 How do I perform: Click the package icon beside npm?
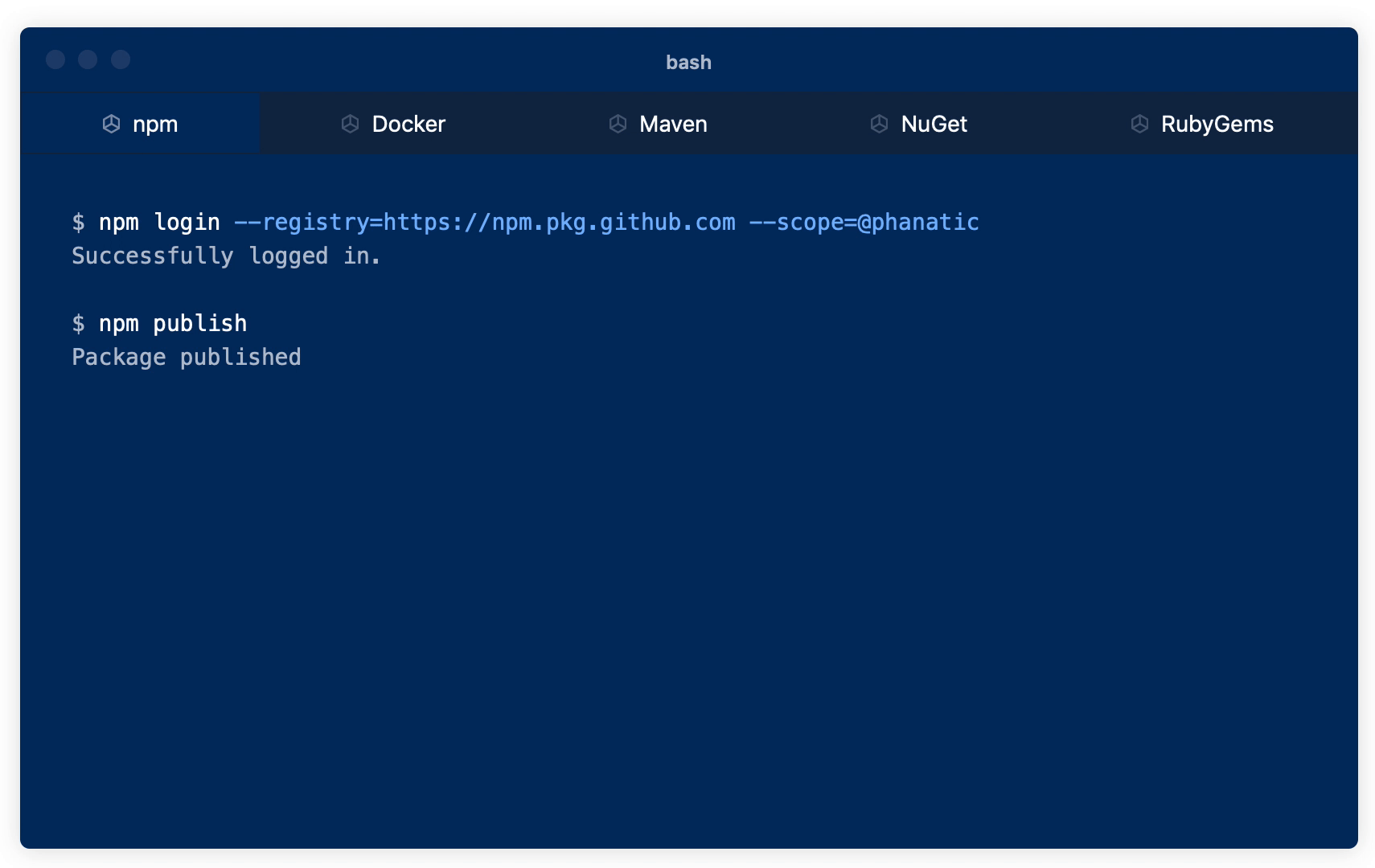tap(111, 124)
